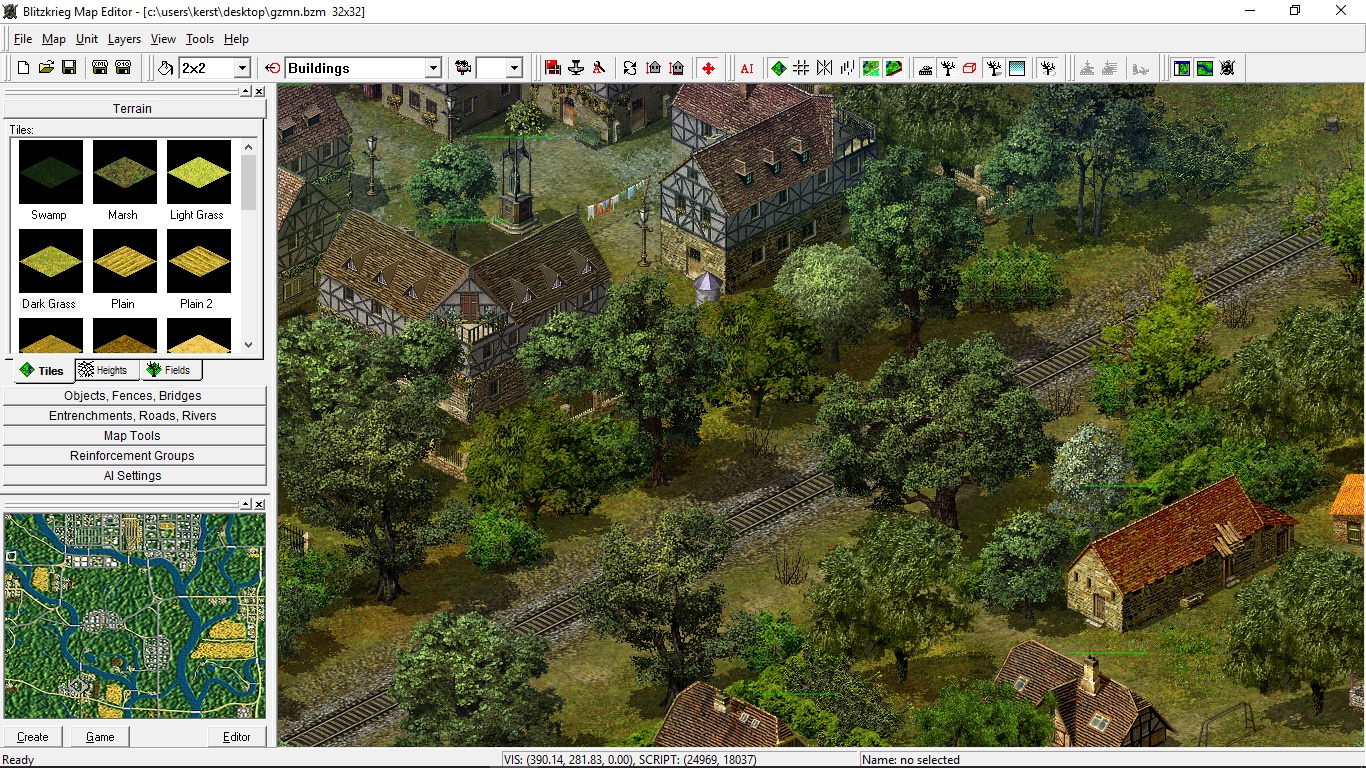Click the New map icon
1366x768 pixels.
click(23, 68)
